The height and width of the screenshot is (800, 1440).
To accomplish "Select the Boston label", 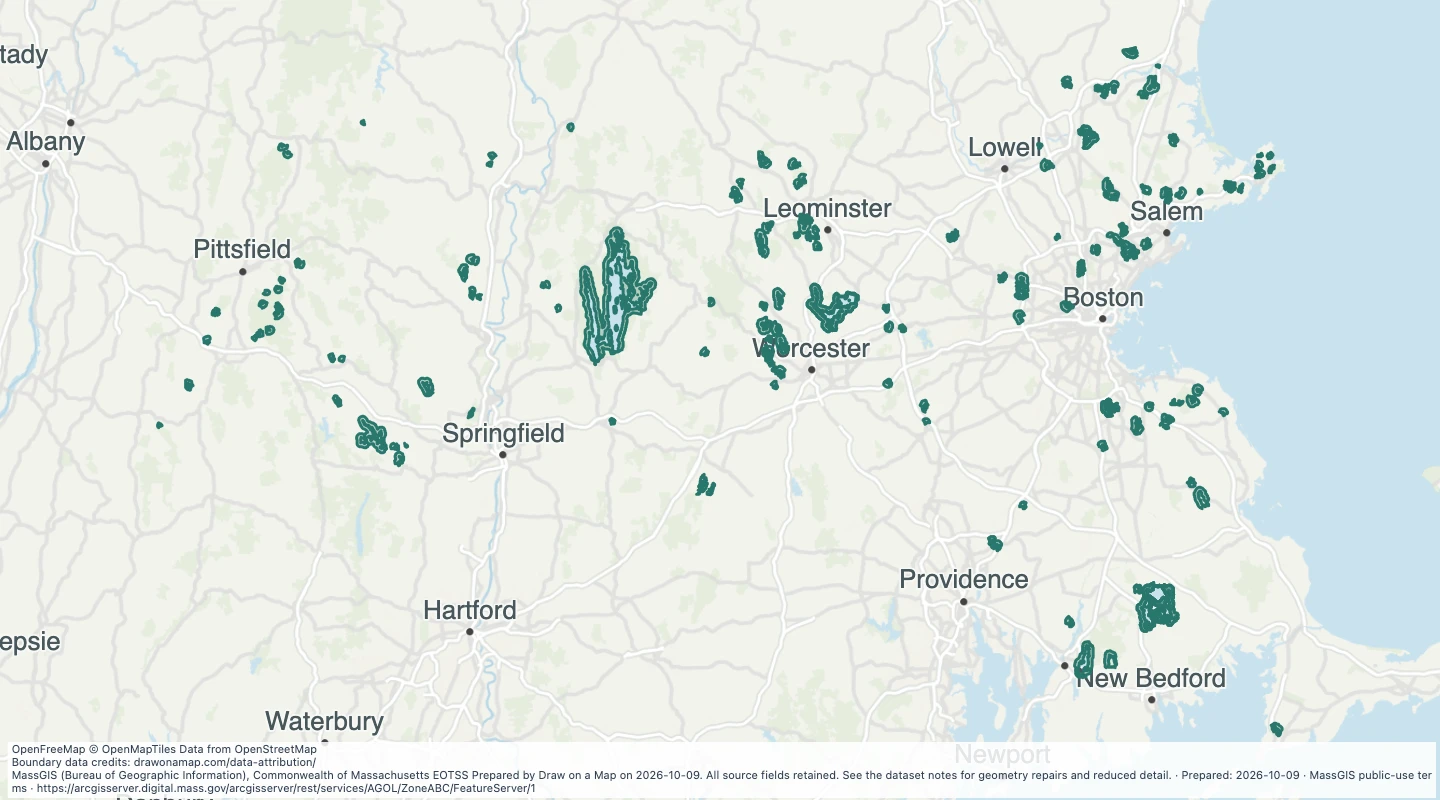I will click(x=1103, y=298).
